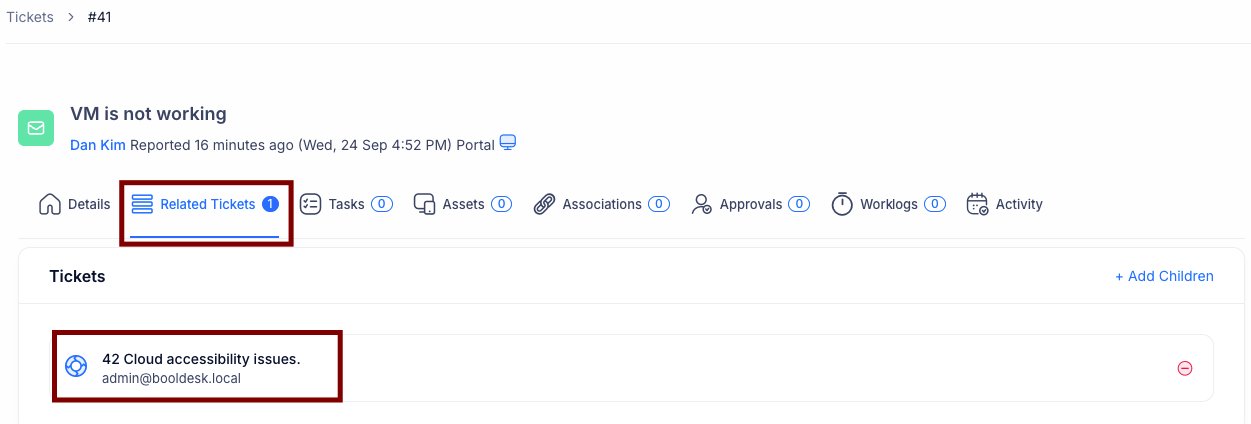Click the Worklogs stopwatch icon
This screenshot has width=1251, height=424.
tap(842, 204)
